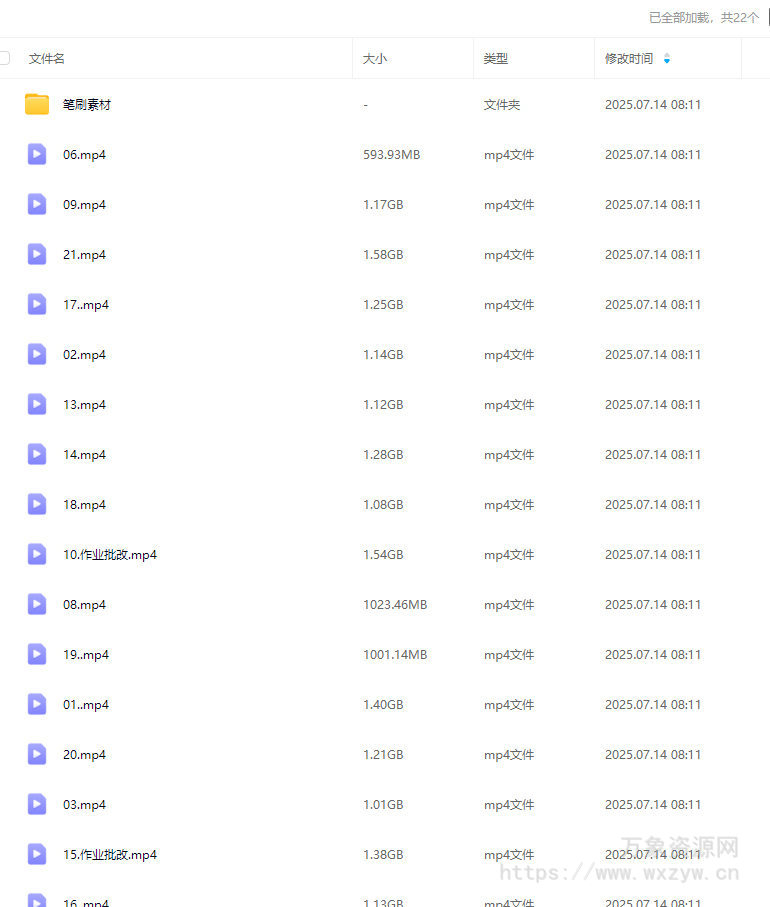The height and width of the screenshot is (907, 770).
Task: Open the file named 03.mp4
Action: pyautogui.click(x=84, y=805)
